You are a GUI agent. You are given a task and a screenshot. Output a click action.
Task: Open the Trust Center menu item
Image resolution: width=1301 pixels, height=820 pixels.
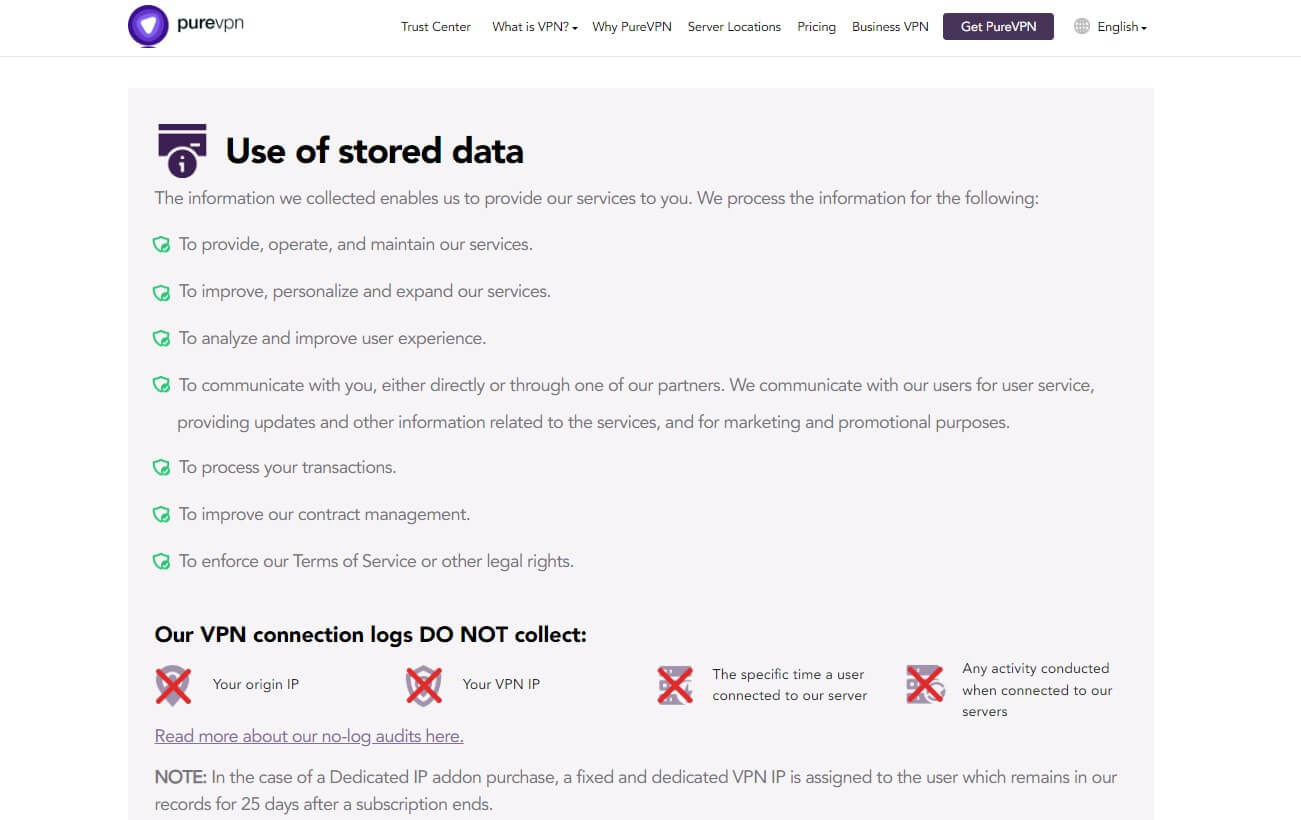pyautogui.click(x=435, y=27)
